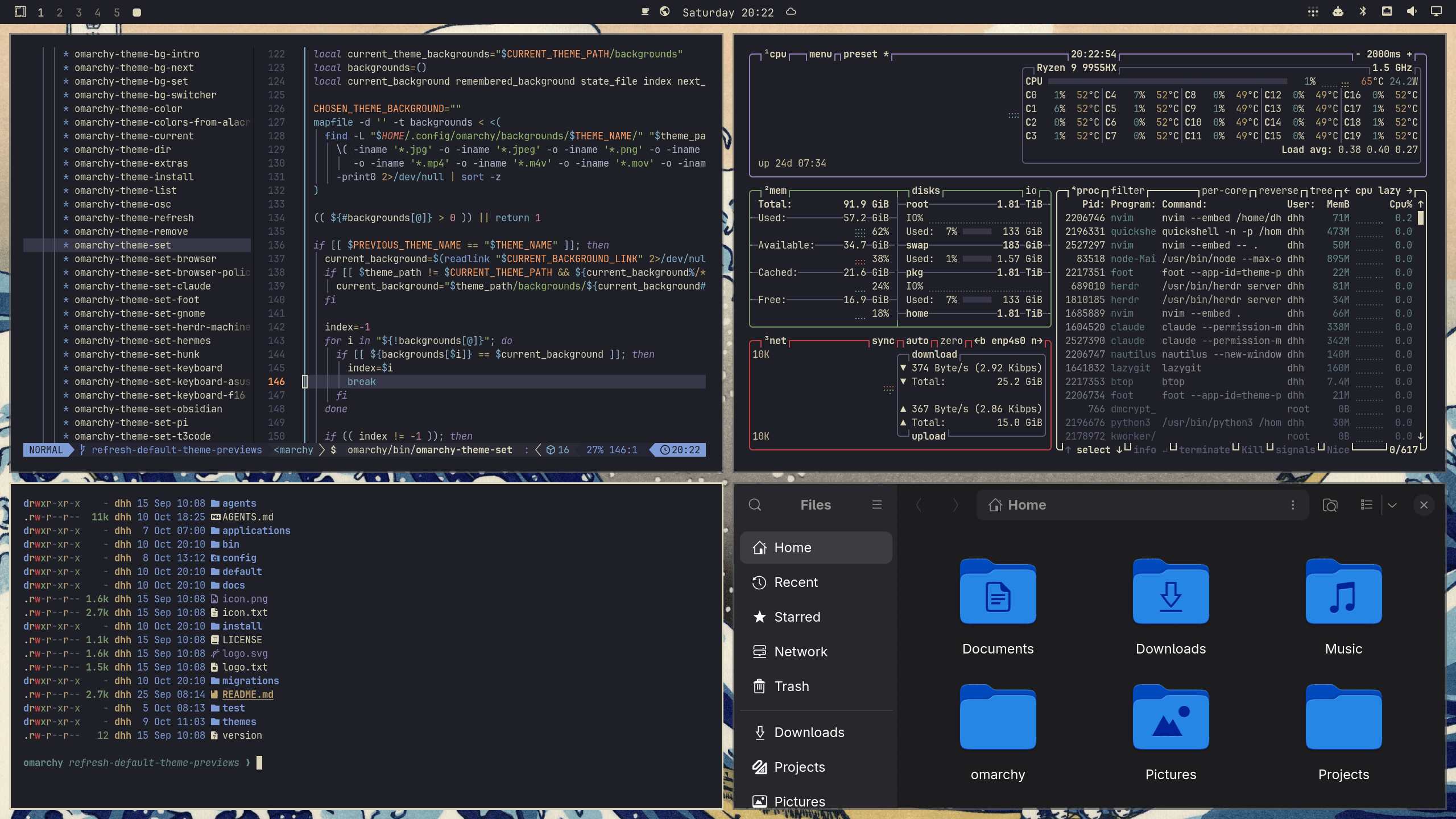Click the weather cloud icon in top bar
1456x819 pixels.
tap(791, 11)
